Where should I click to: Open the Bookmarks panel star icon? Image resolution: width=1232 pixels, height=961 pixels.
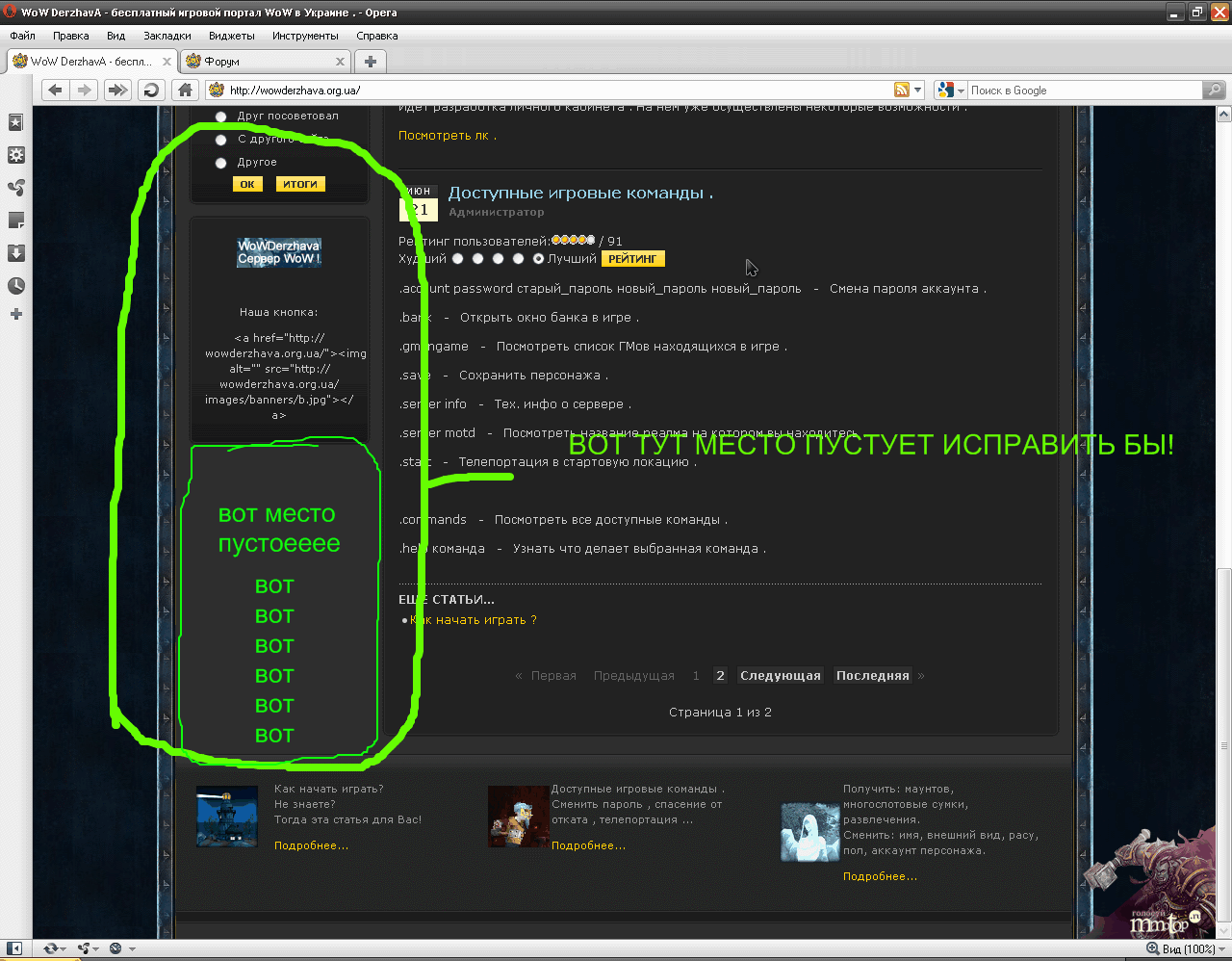pos(16,122)
